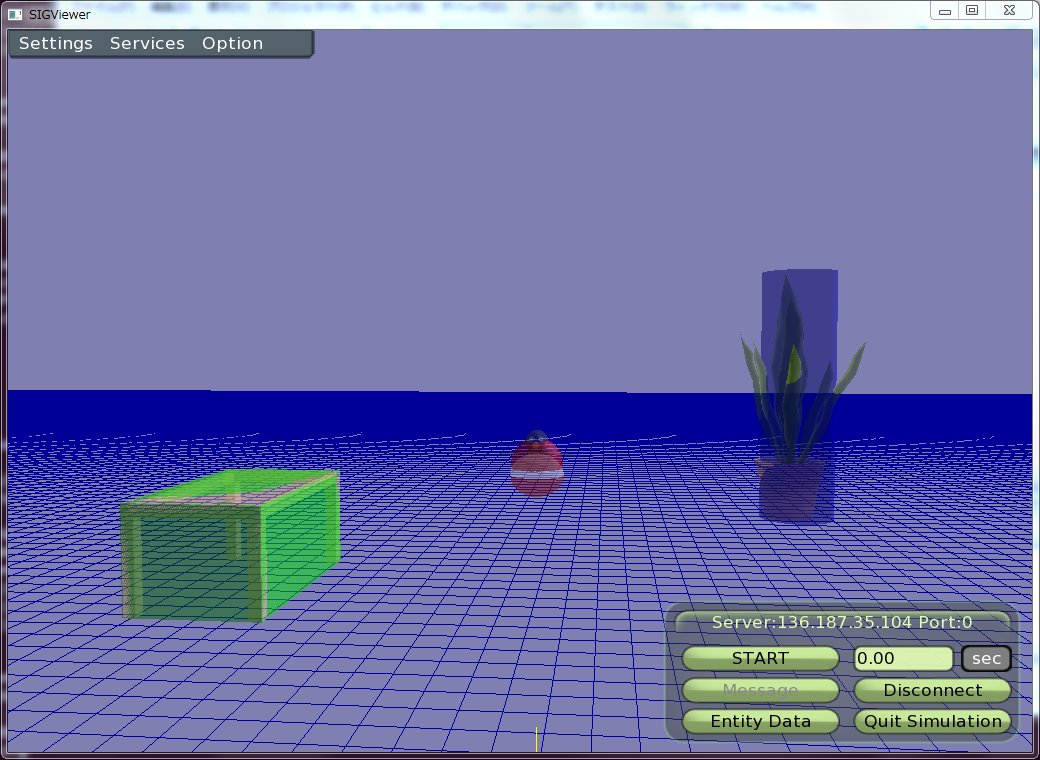Click the simulation time field showing 0.00

pos(903,658)
